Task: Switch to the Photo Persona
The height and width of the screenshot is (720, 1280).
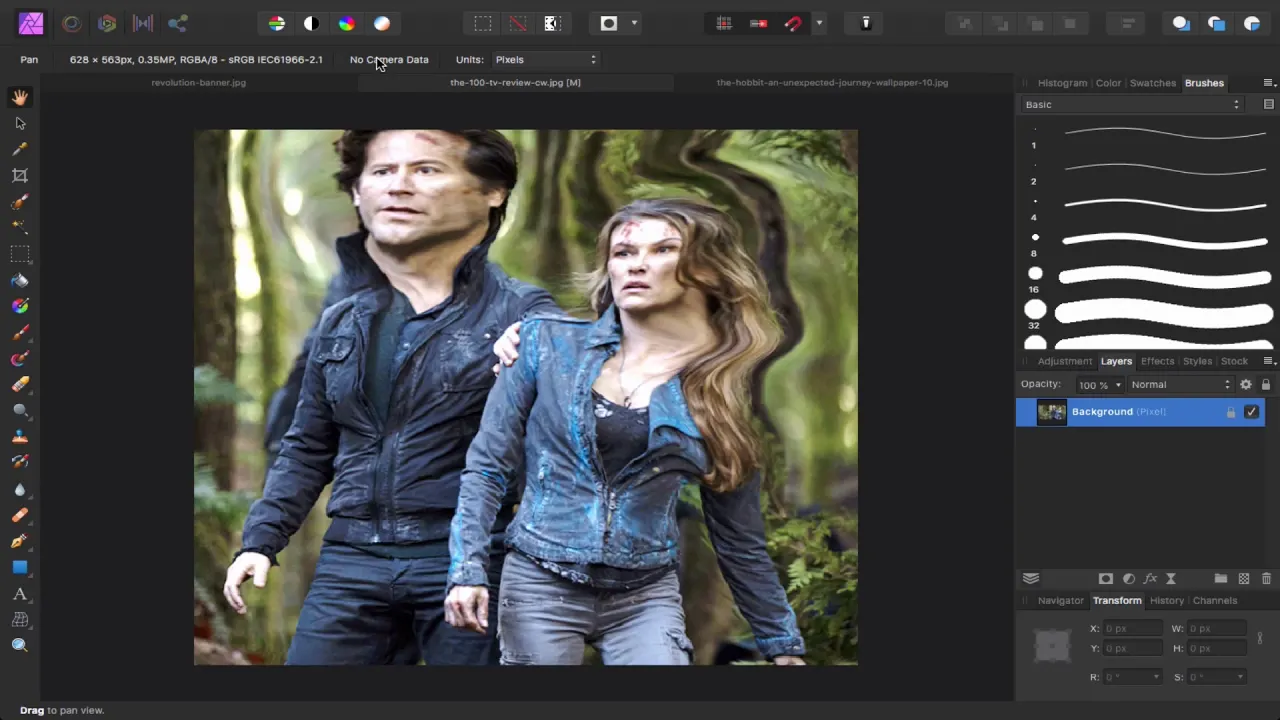Action: [x=31, y=23]
